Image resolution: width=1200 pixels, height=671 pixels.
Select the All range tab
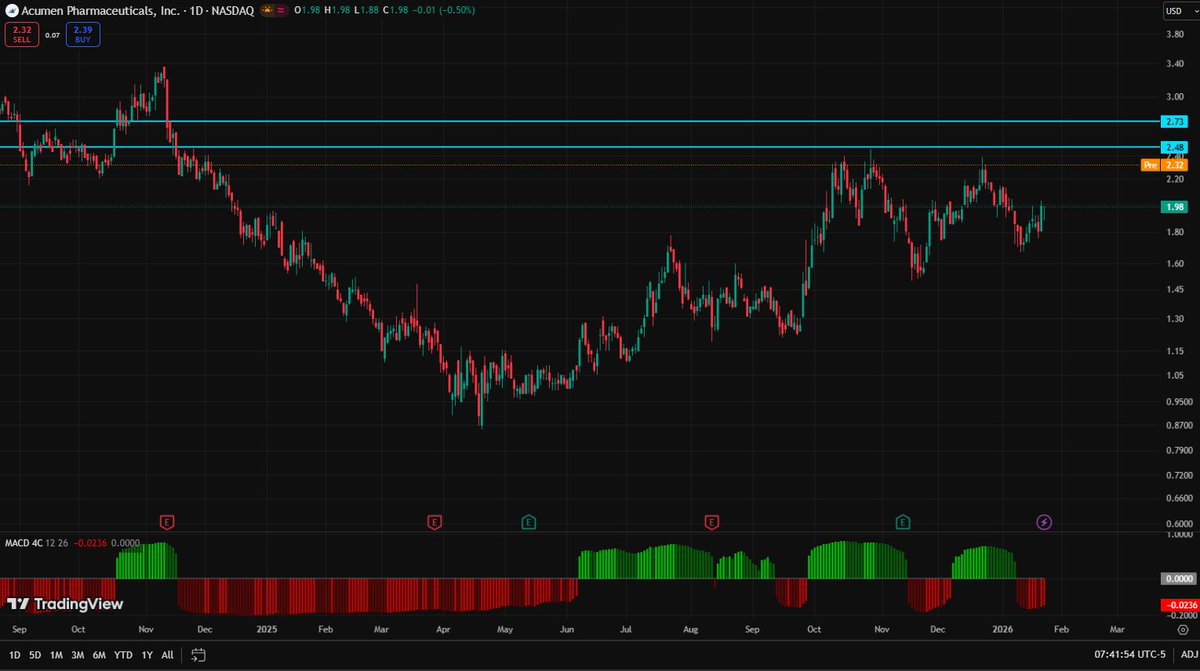tap(167, 655)
